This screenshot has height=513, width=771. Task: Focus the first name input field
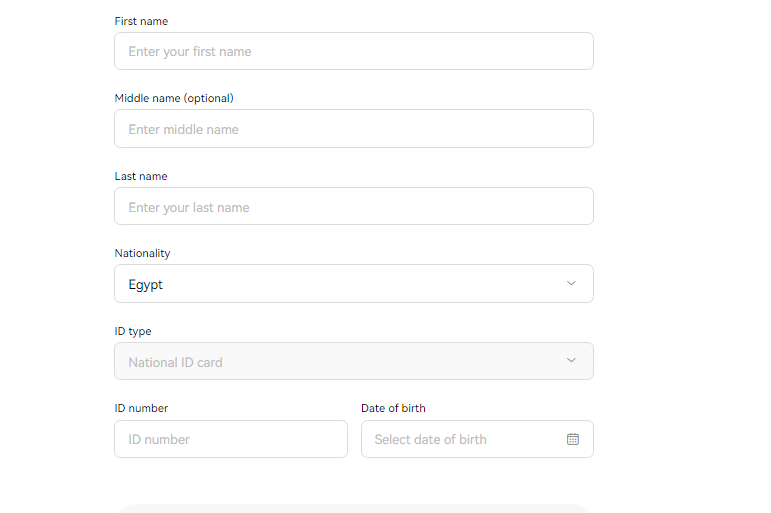(x=354, y=51)
